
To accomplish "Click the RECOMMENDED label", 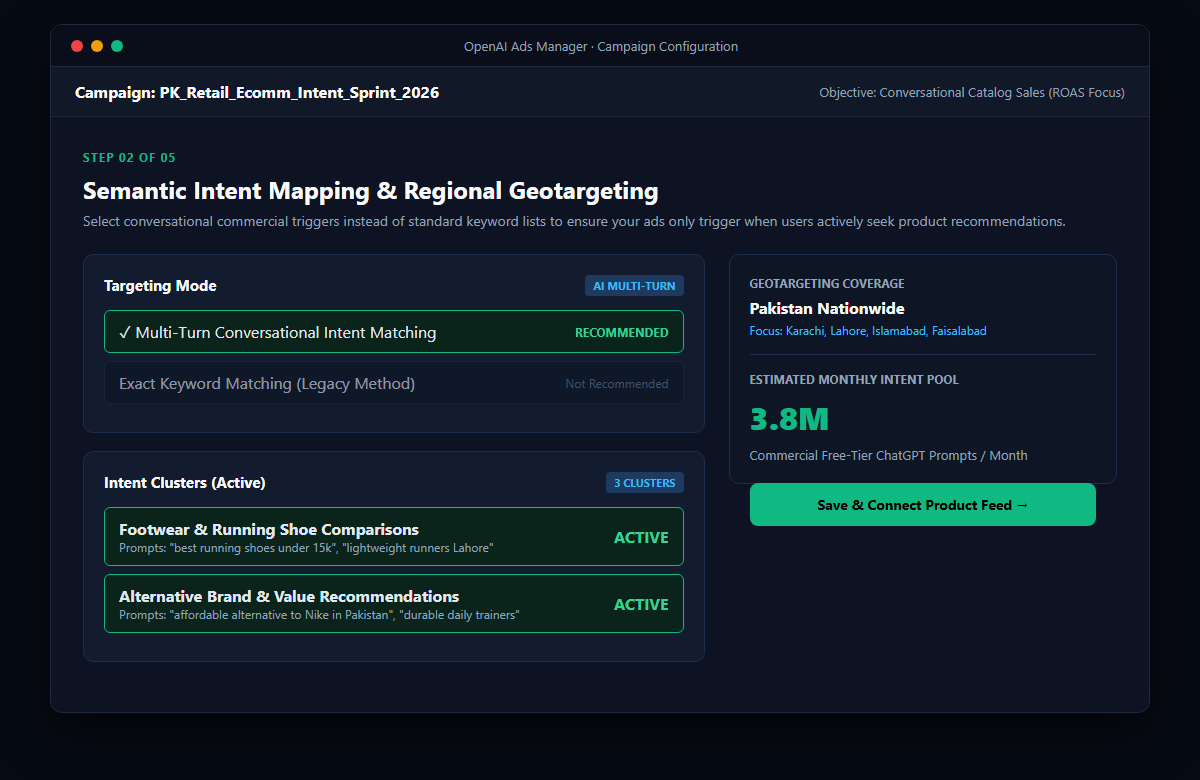I will [621, 333].
